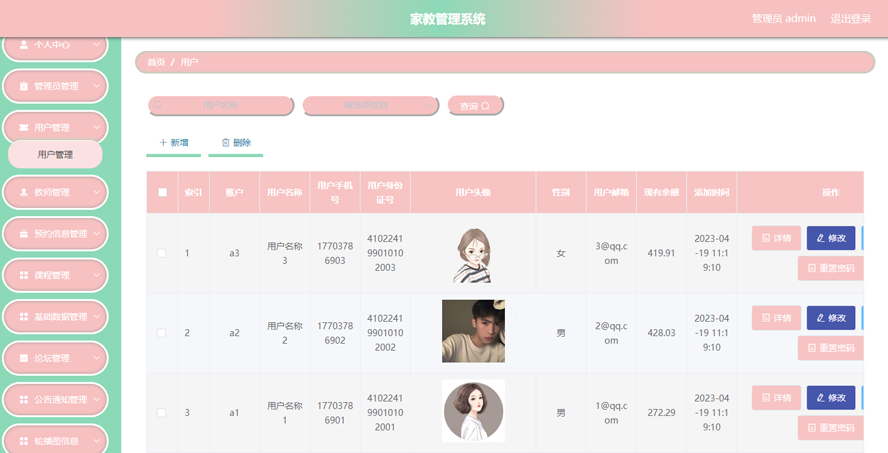Viewport: 888px width, 453px height.
Task: Click the grid icon beside 轮播图信息
Action: 24,441
